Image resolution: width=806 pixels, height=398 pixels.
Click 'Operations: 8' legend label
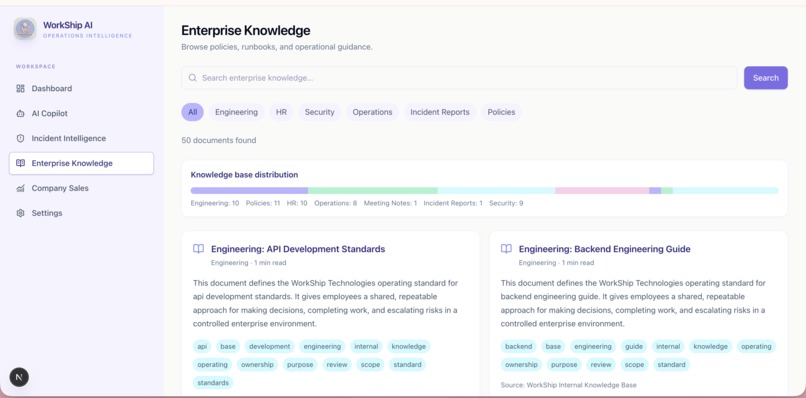pos(336,203)
